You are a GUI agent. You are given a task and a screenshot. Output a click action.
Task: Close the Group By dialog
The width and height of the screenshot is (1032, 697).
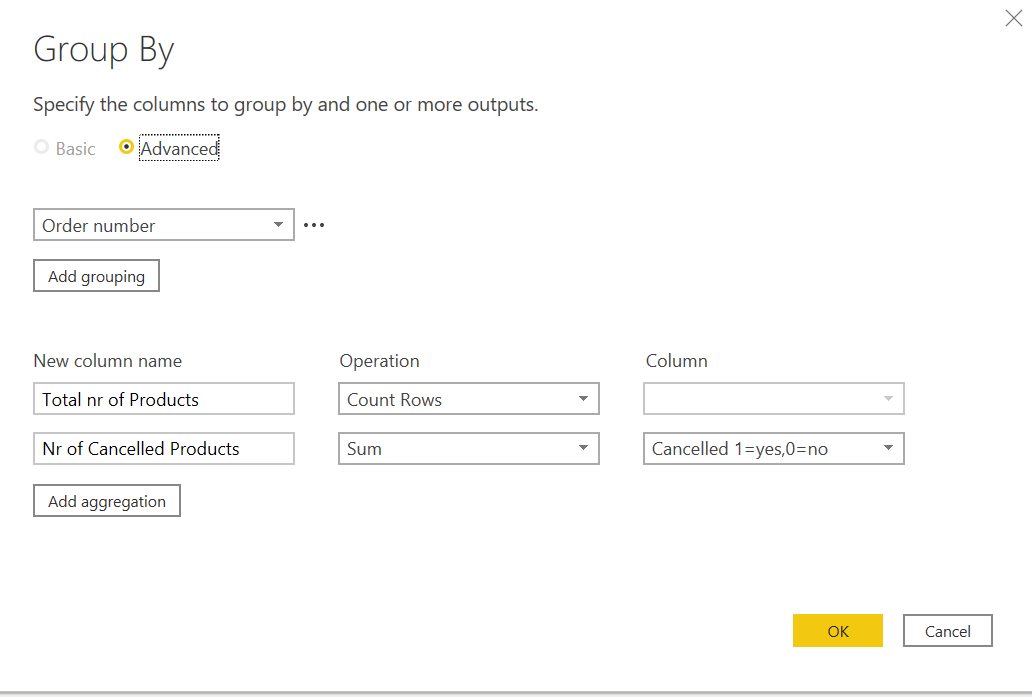(x=1014, y=18)
